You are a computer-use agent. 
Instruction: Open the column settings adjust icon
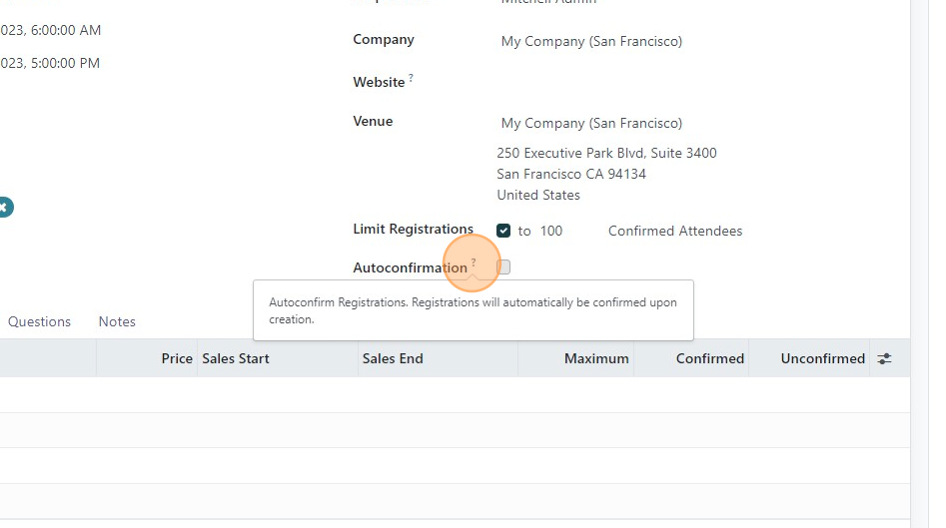(884, 358)
